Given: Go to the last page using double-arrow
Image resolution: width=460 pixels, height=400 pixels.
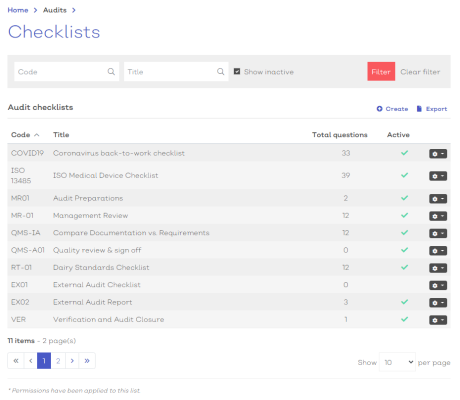Looking at the screenshot, I should pyautogui.click(x=87, y=361).
